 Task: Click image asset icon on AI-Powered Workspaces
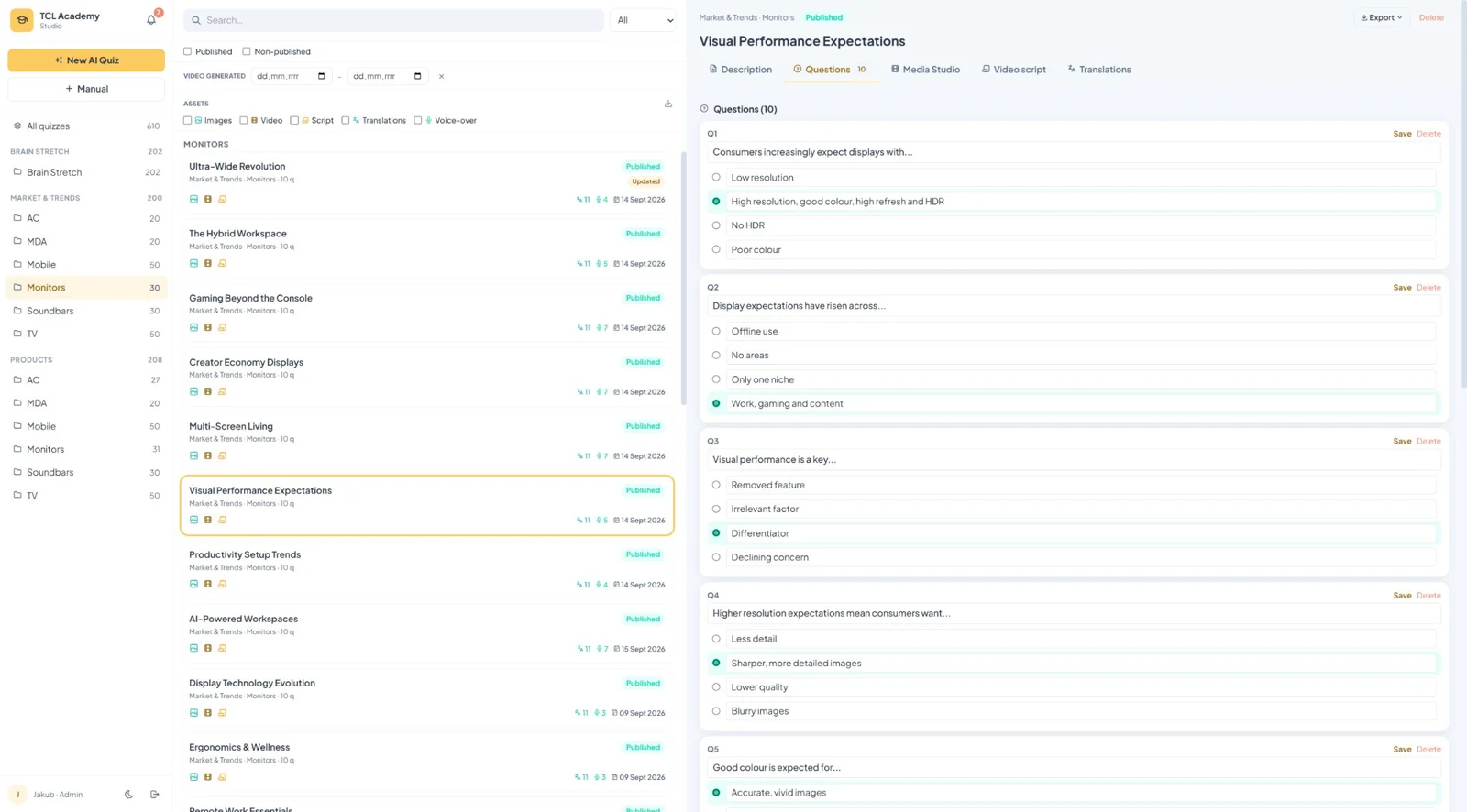point(193,648)
